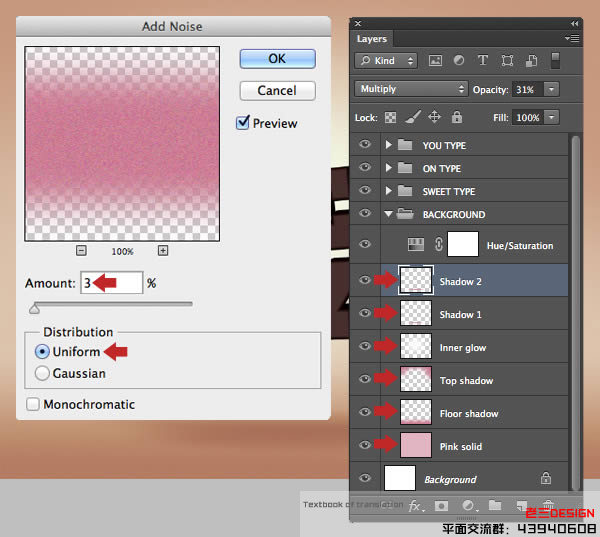Screen dimensions: 600x537
Task: Click the lock image pixels brush icon
Action: tap(413, 117)
